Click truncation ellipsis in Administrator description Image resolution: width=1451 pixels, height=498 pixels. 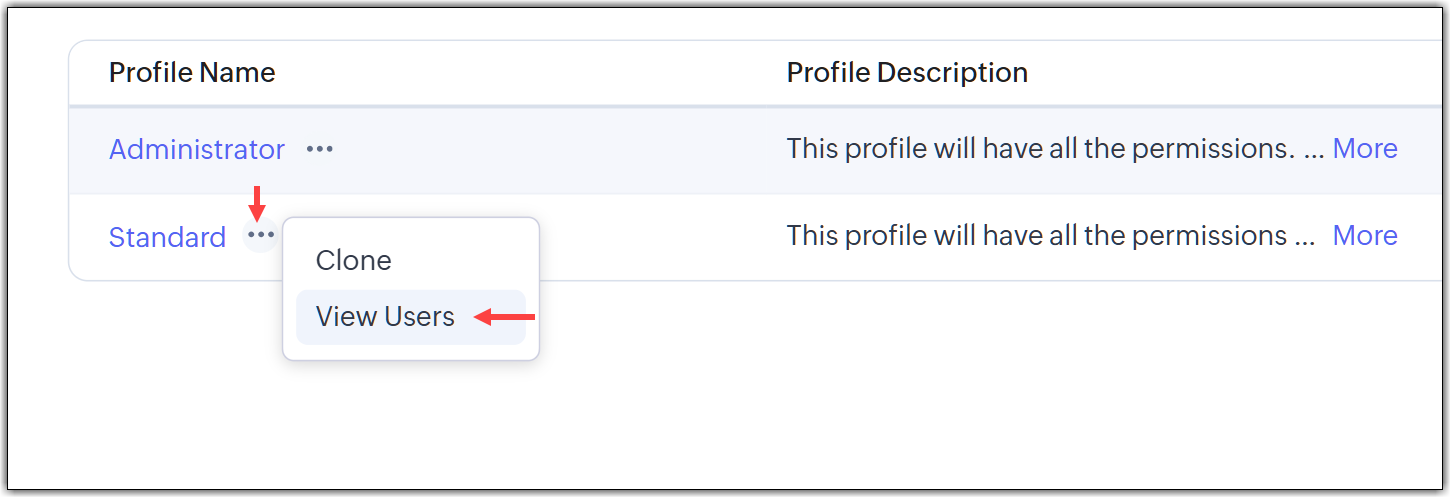click(x=1315, y=151)
